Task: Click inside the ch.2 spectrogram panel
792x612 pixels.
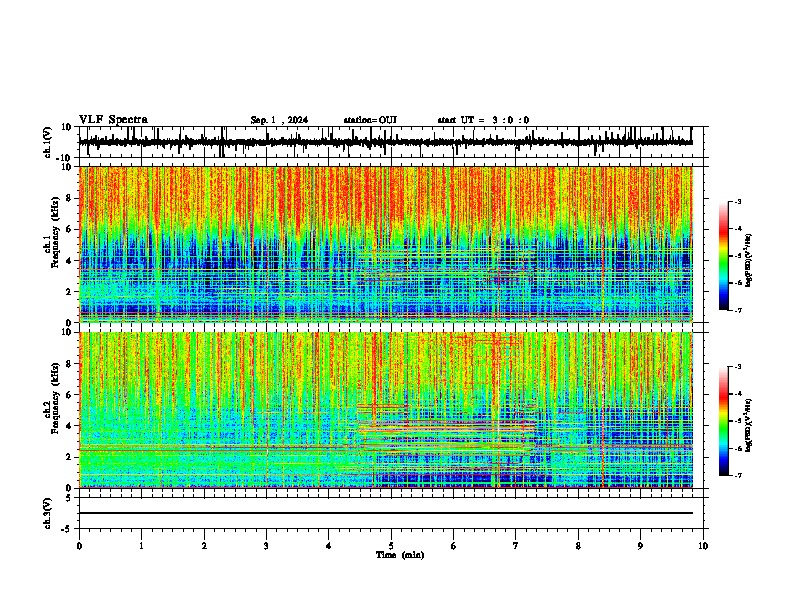Action: pyautogui.click(x=386, y=410)
